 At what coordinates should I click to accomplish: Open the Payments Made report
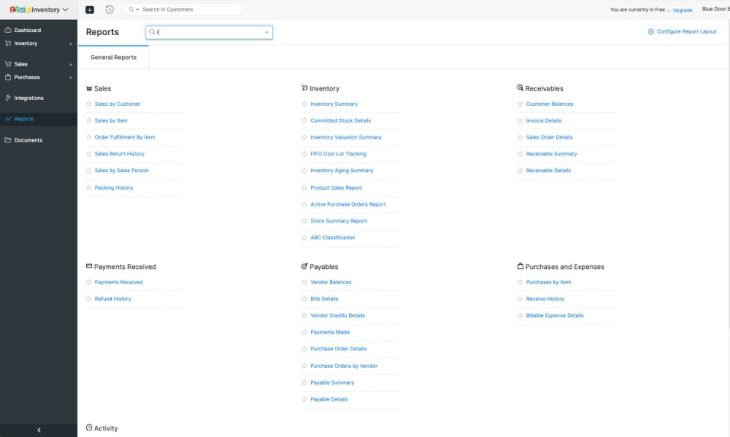click(329, 332)
